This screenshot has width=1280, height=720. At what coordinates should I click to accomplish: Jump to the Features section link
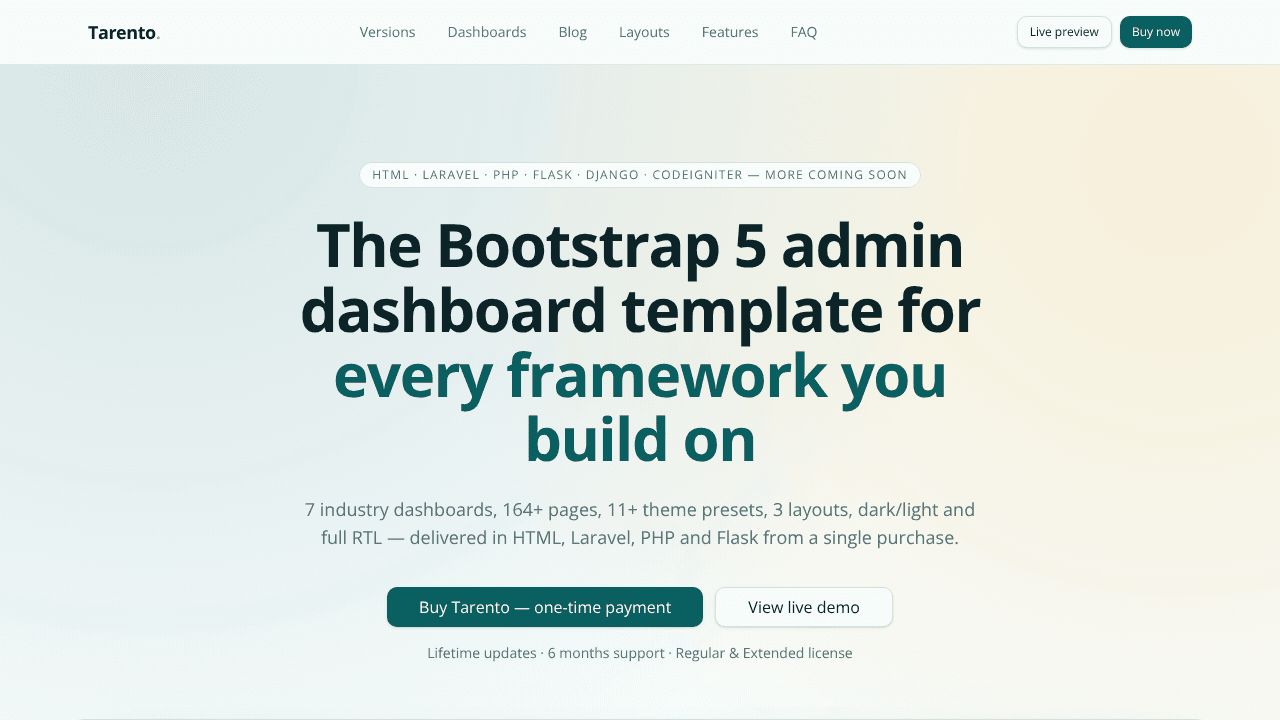pos(730,32)
